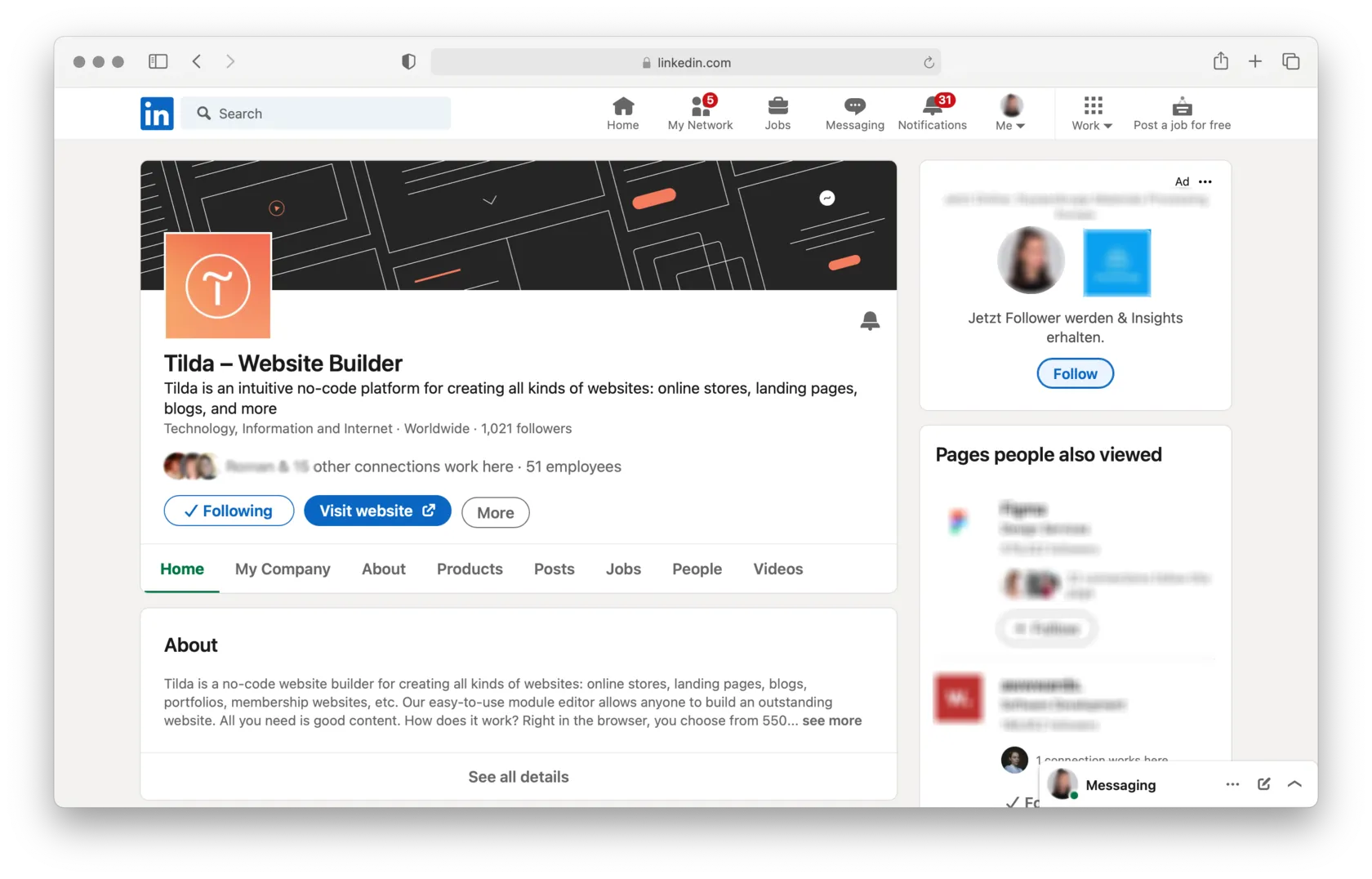Compose new message icon in Messaging panel
The width and height of the screenshot is (1372, 879).
tap(1264, 784)
